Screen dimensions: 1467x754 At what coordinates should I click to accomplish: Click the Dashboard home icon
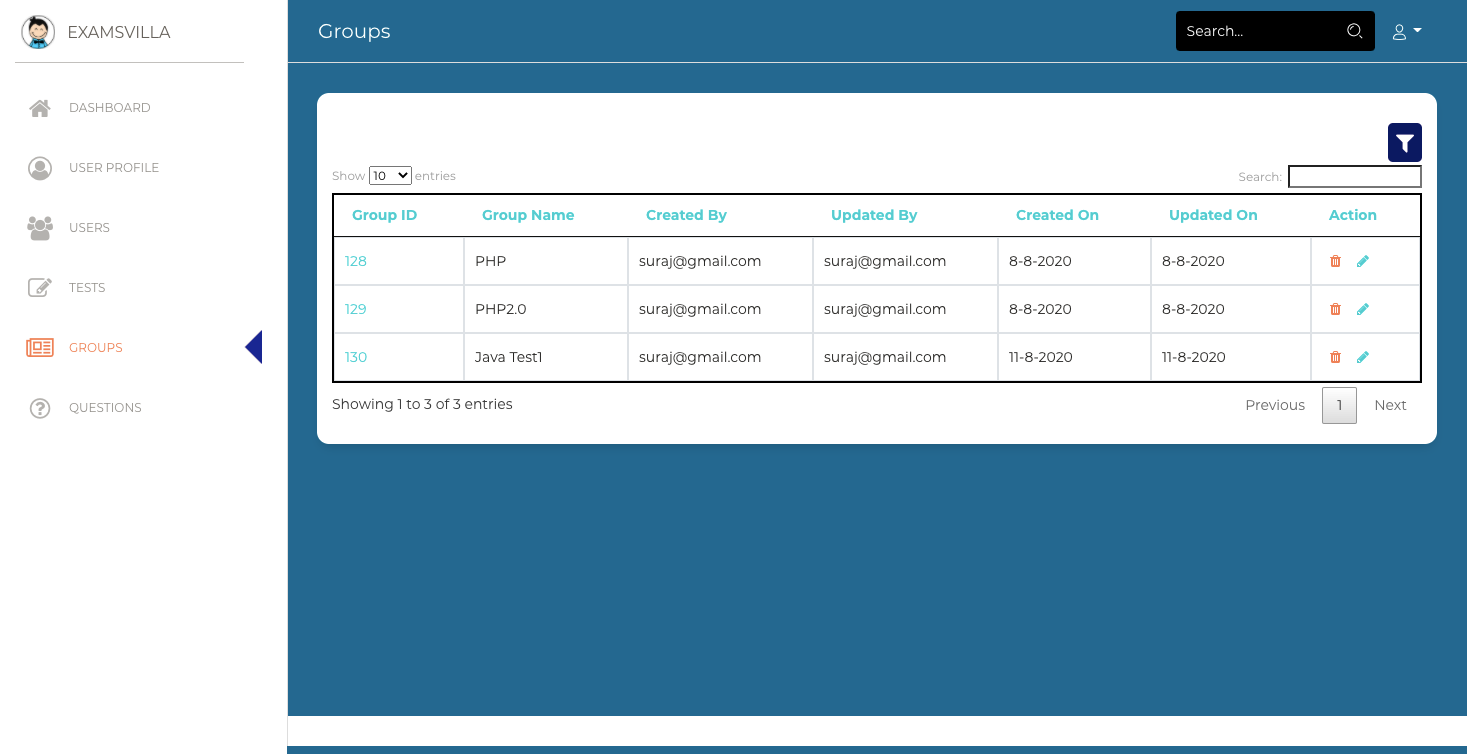coord(40,108)
